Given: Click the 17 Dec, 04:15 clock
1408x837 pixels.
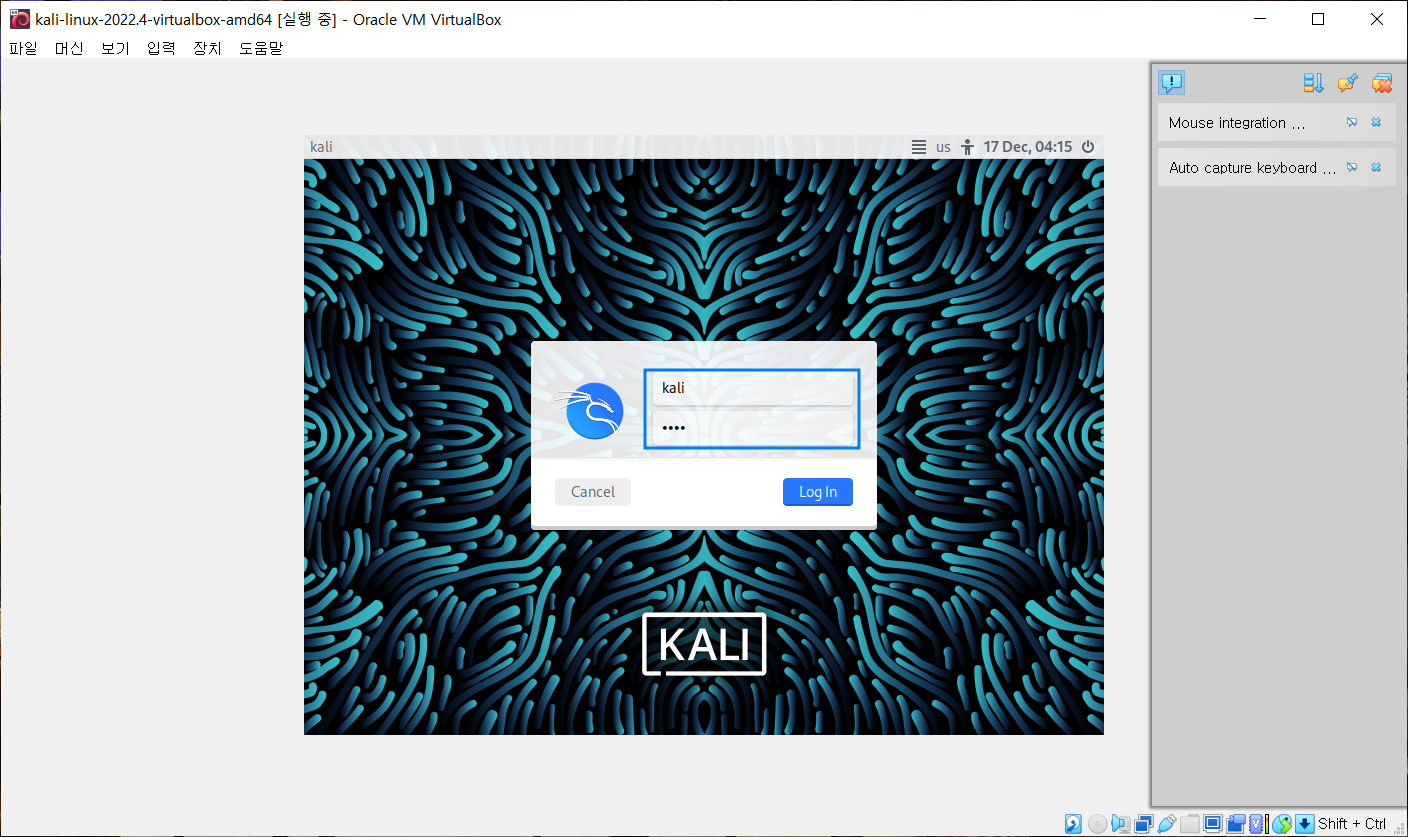Looking at the screenshot, I should [1028, 147].
